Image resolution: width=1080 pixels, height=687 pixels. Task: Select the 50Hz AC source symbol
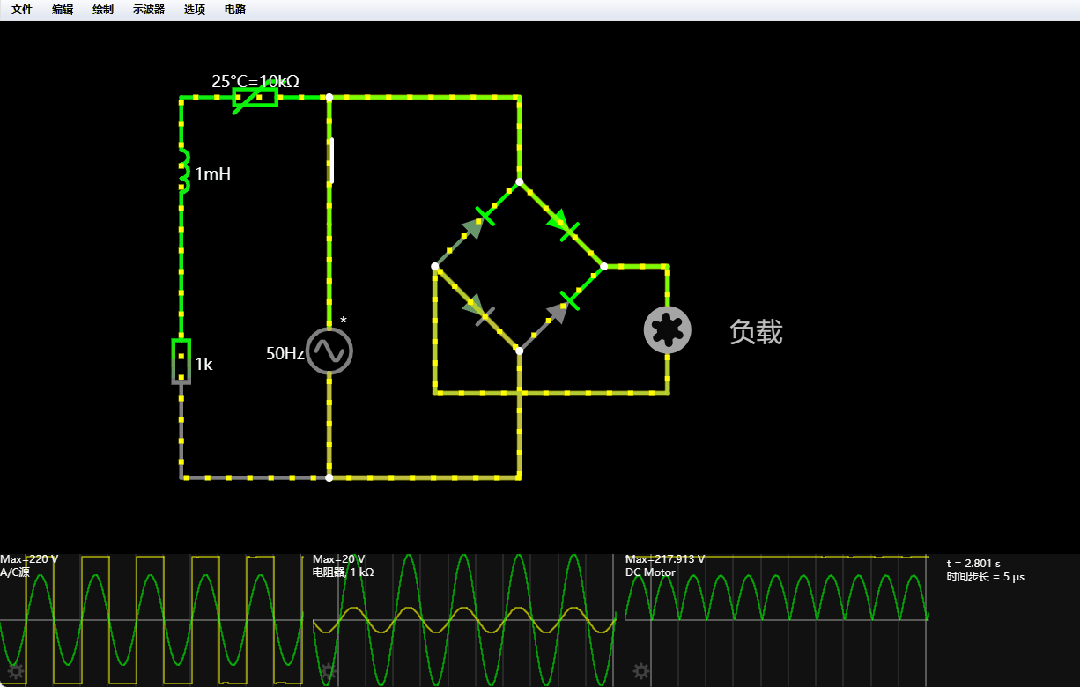pyautogui.click(x=329, y=351)
